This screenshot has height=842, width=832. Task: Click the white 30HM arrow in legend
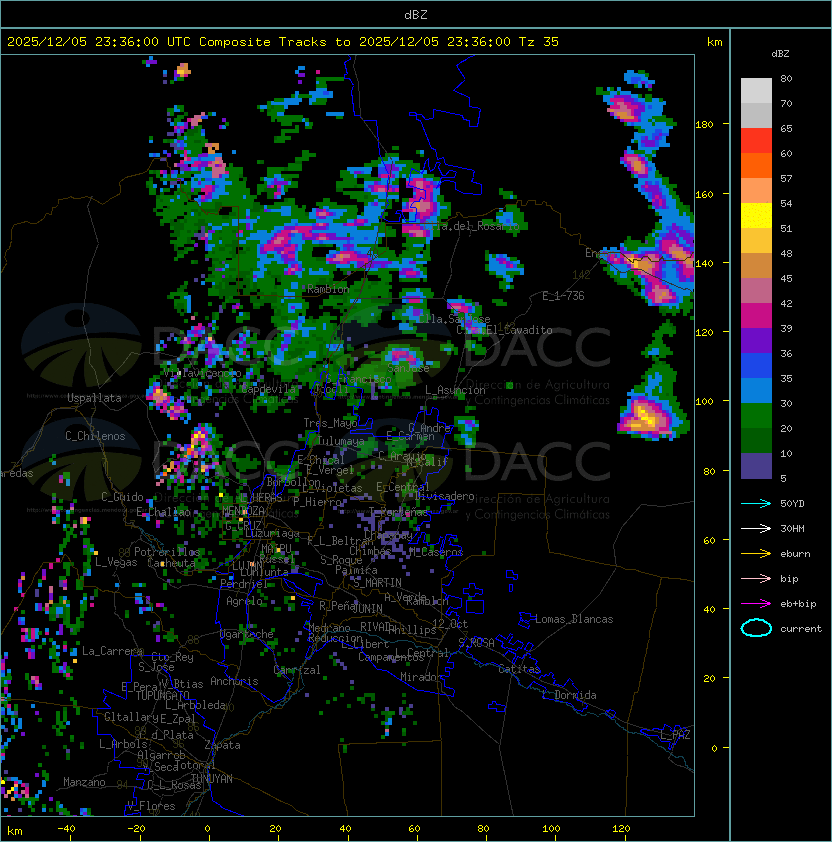coord(756,528)
